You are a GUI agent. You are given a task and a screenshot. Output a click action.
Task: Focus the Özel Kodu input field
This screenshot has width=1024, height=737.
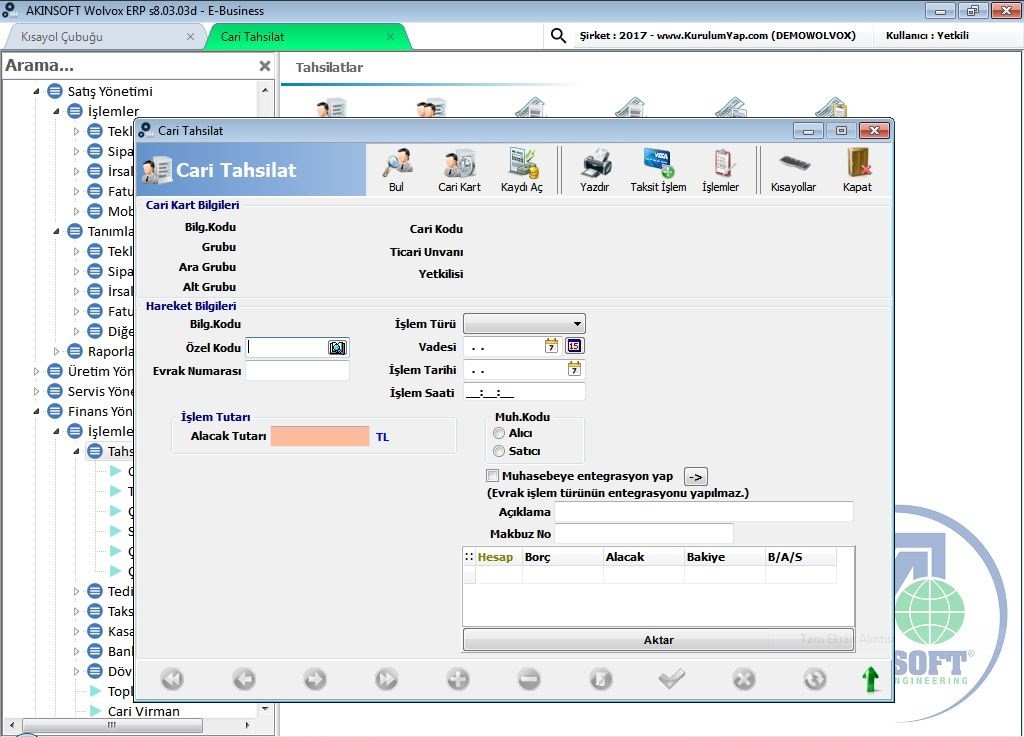coord(287,347)
